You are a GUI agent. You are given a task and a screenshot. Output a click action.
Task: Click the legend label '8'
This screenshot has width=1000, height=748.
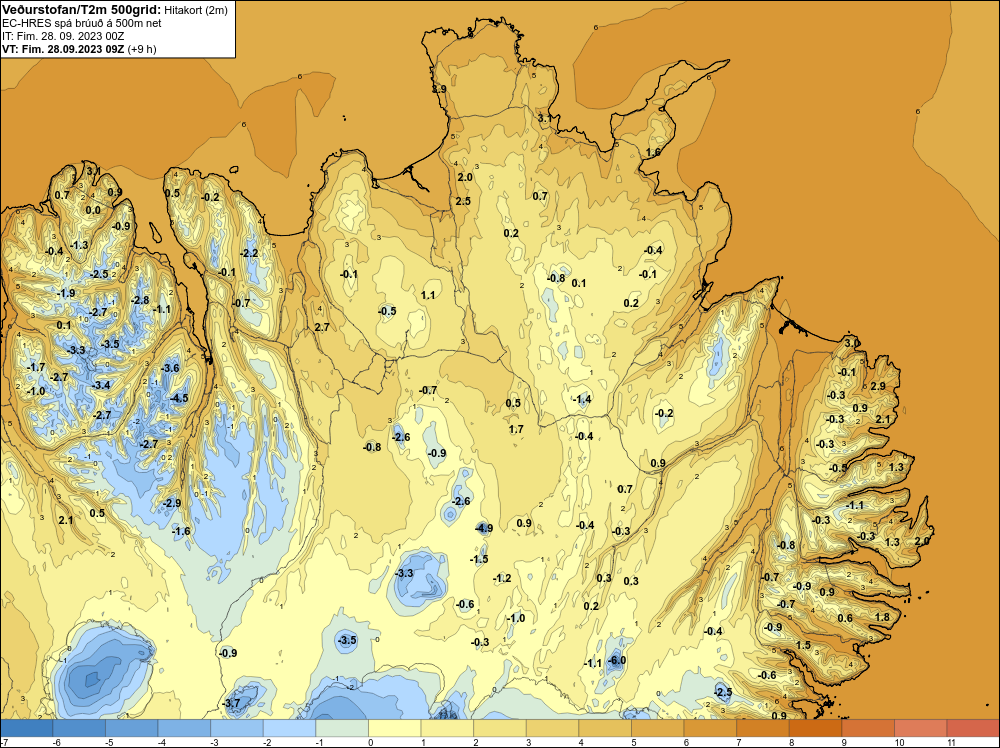click(791, 742)
